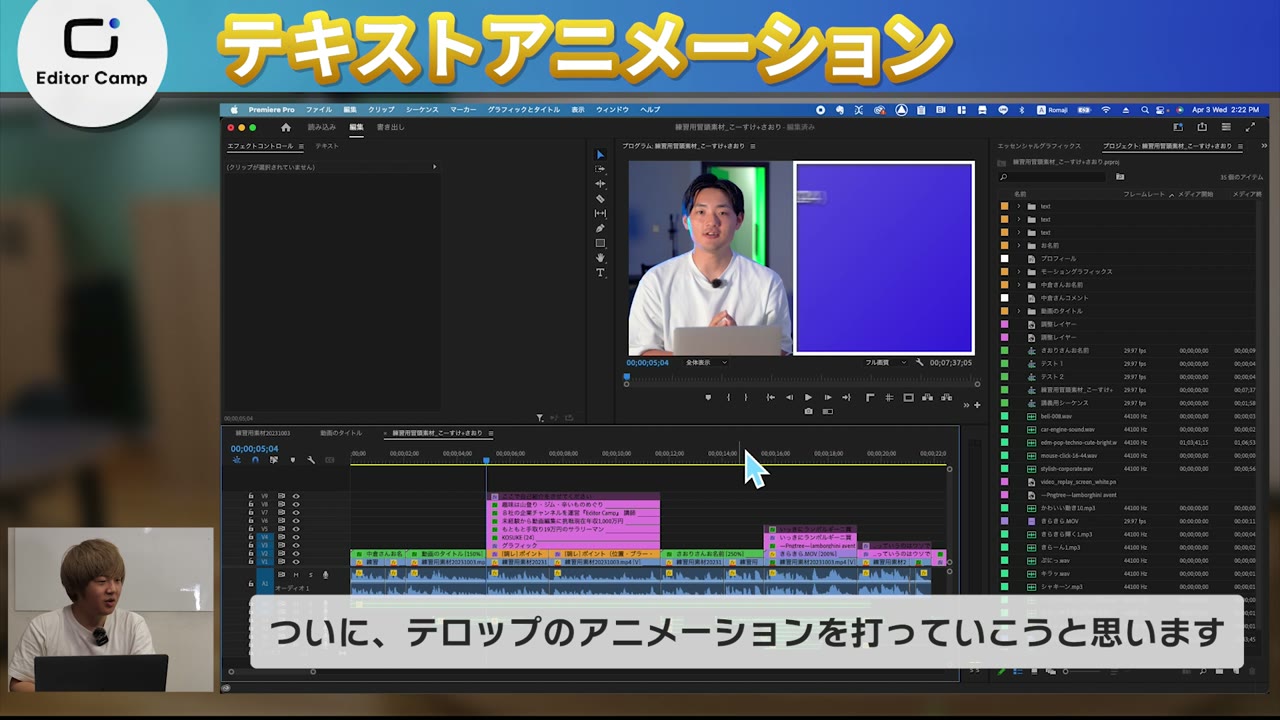This screenshot has height=720, width=1280.
Task: Activate the Slip tool
Action: [x=600, y=213]
